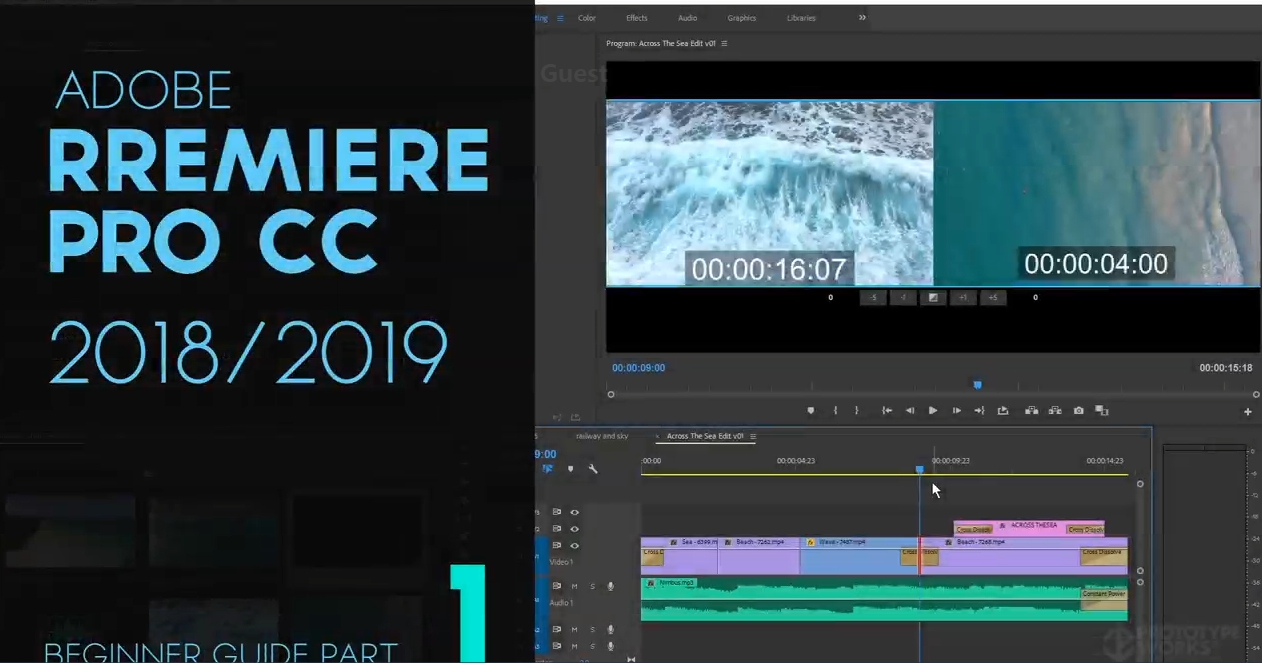Switch to the Graphics workspace
The width and height of the screenshot is (1262, 663).
(x=742, y=18)
